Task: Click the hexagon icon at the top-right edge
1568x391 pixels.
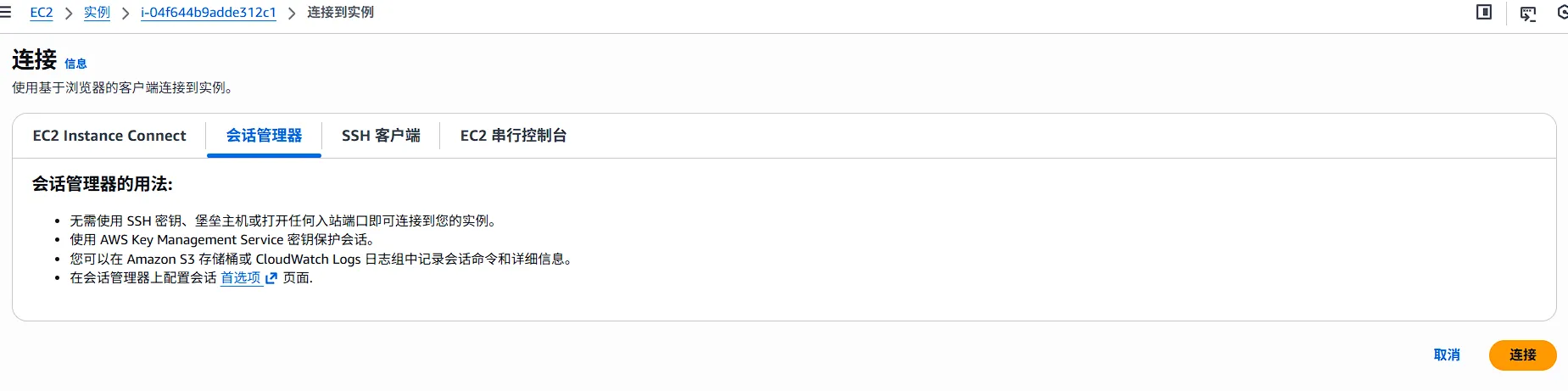Action: coord(1563,13)
